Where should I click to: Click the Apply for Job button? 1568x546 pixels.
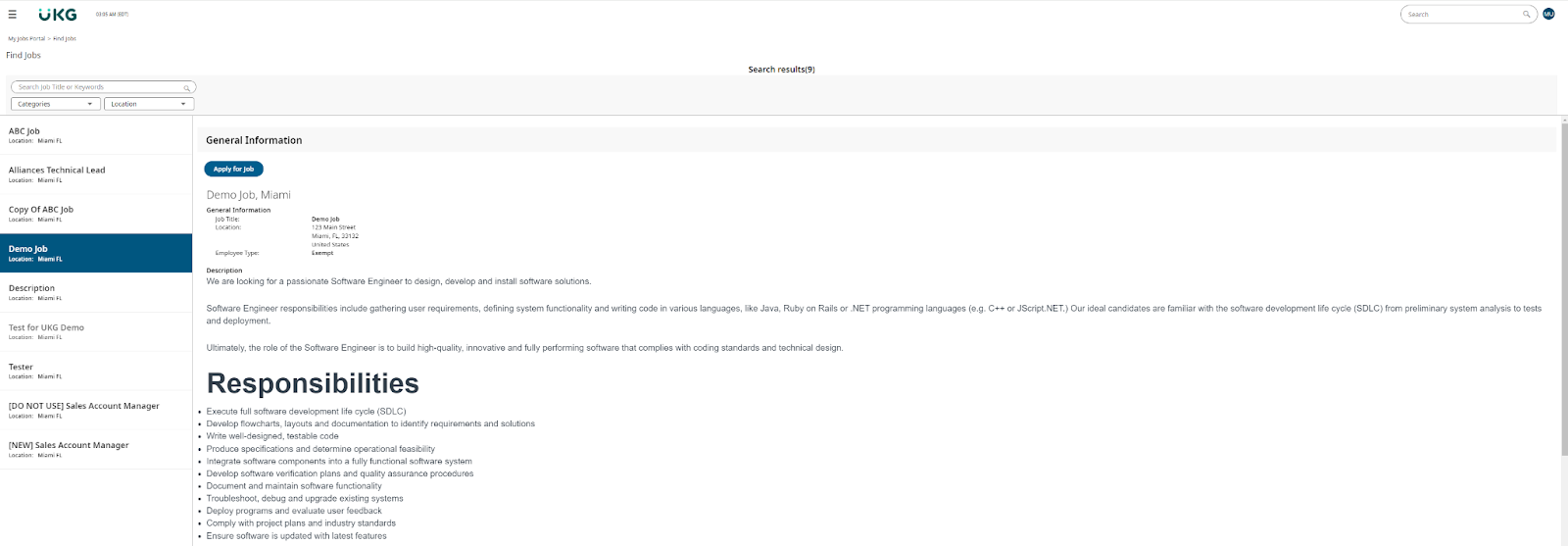coord(233,169)
